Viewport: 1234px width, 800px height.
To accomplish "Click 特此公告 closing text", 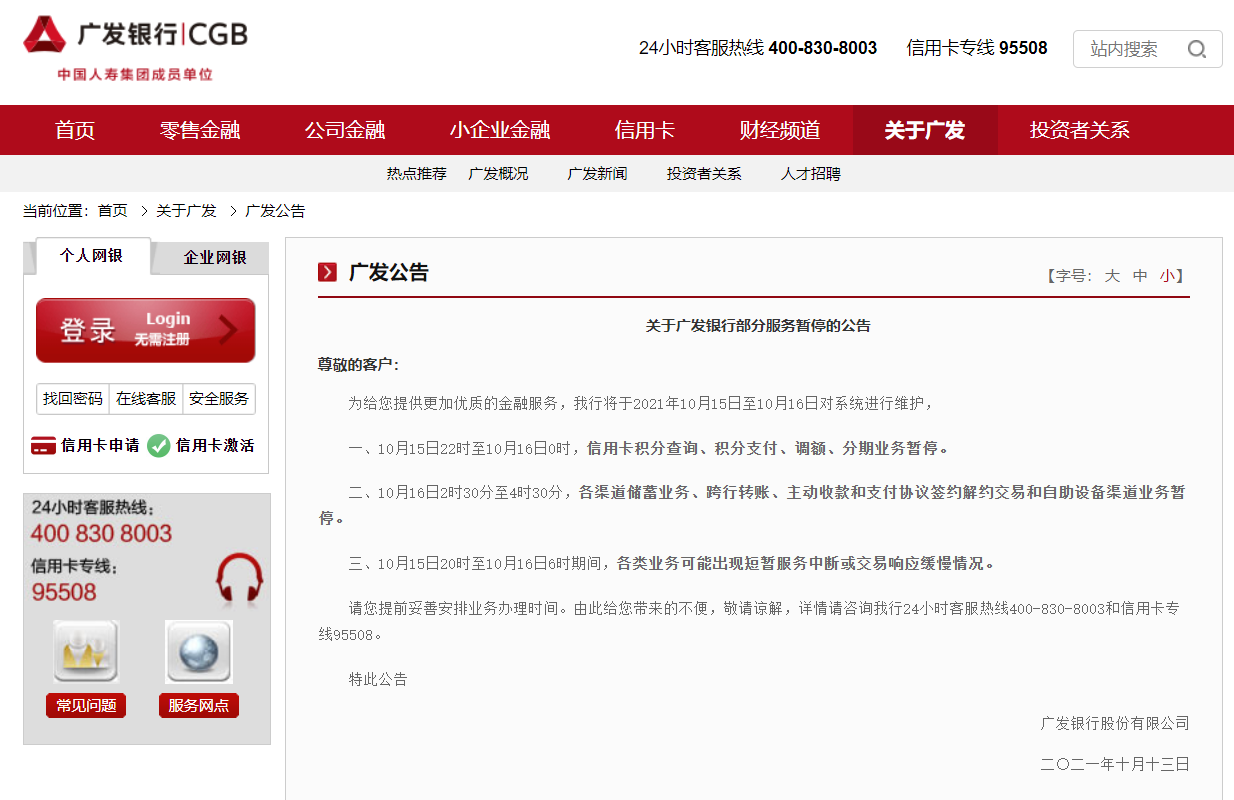I will coord(378,679).
